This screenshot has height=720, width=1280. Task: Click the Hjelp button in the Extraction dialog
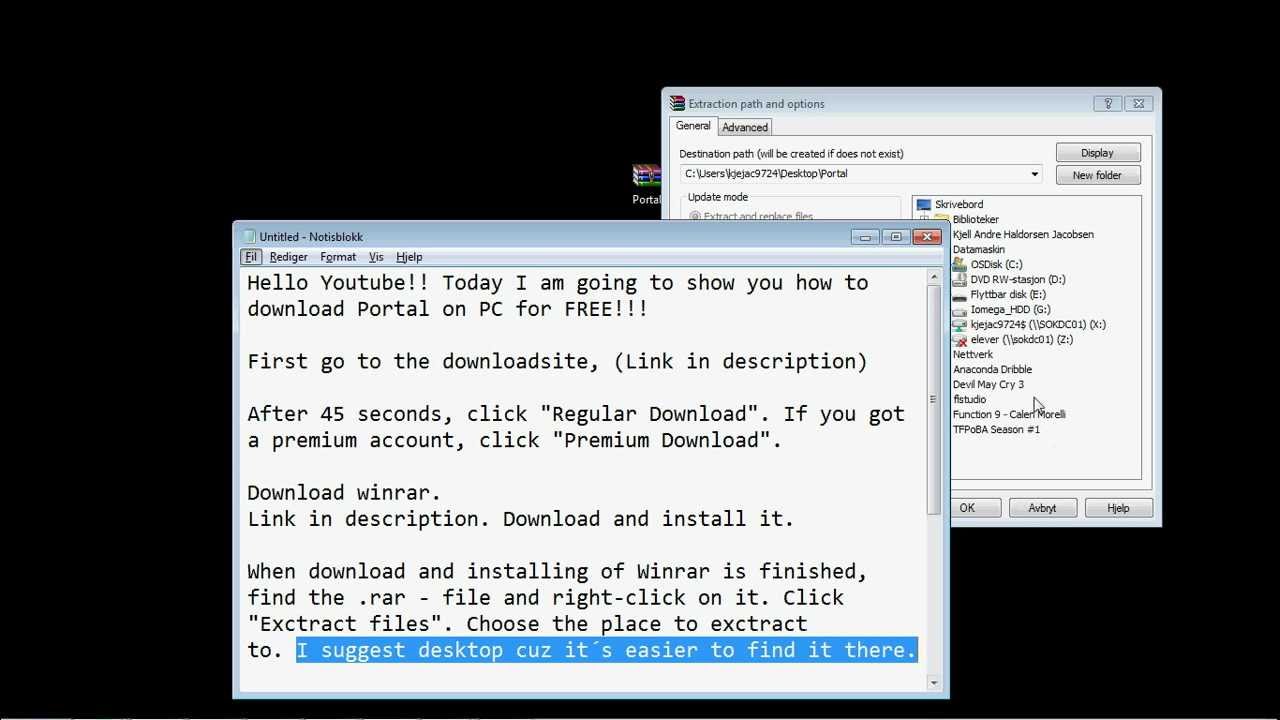1118,508
